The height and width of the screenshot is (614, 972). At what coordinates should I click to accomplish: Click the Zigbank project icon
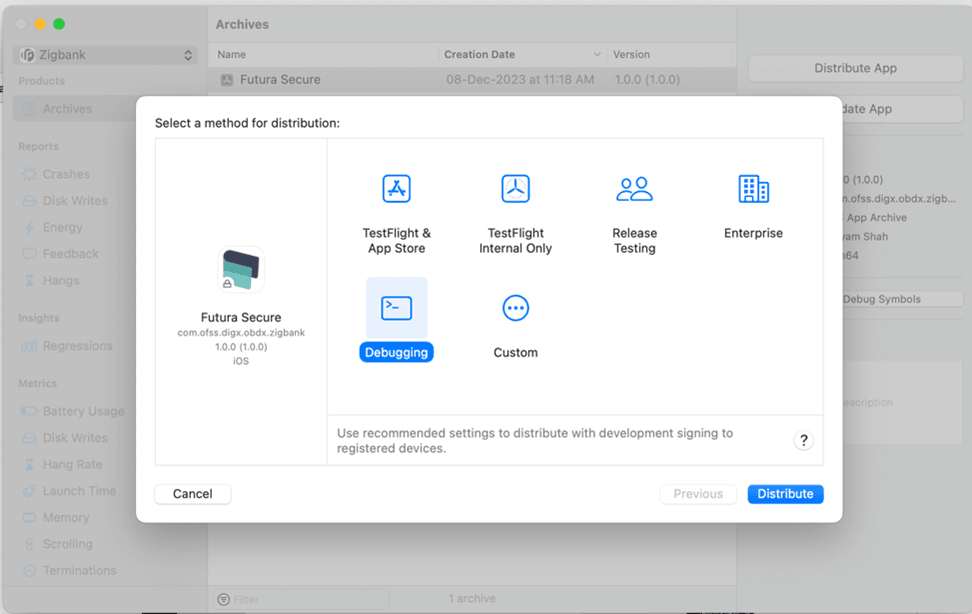tap(27, 55)
